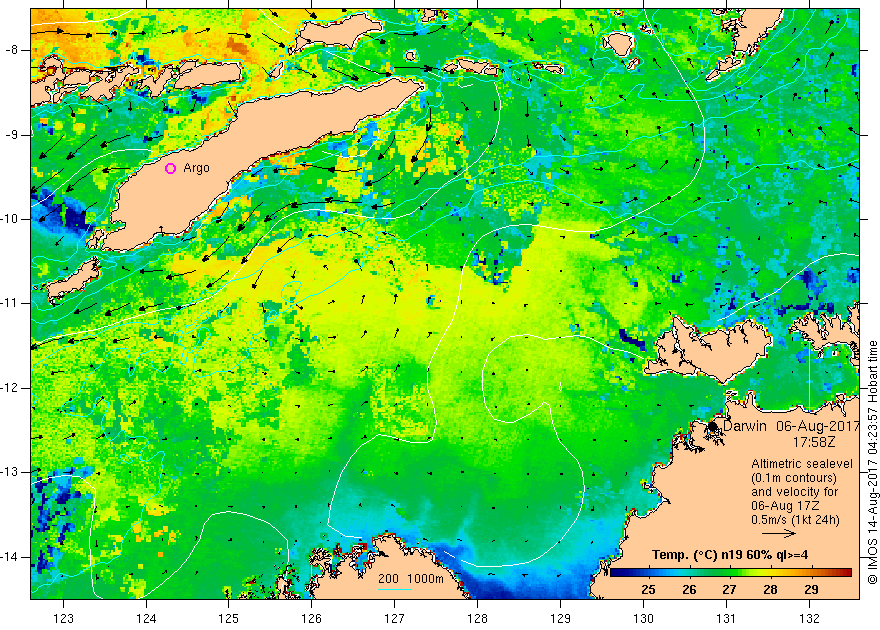The height and width of the screenshot is (630, 880).
Task: Click longitude axis label '124'
Action: [146, 619]
